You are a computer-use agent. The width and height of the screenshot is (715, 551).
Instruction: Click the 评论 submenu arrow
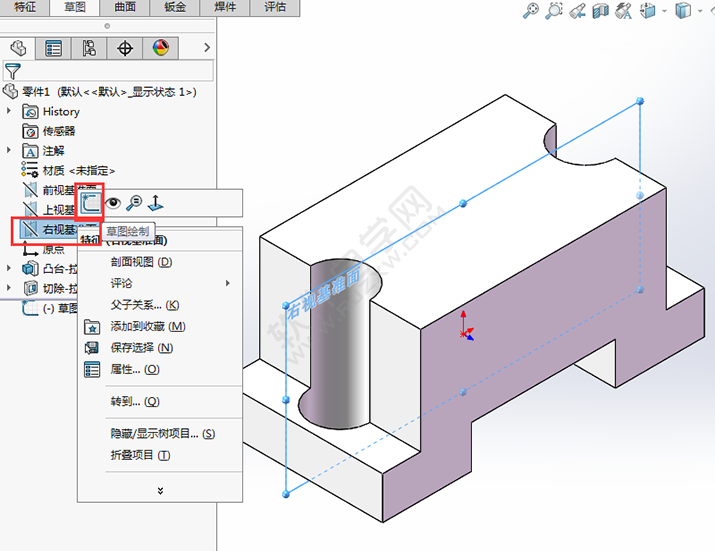[x=228, y=283]
